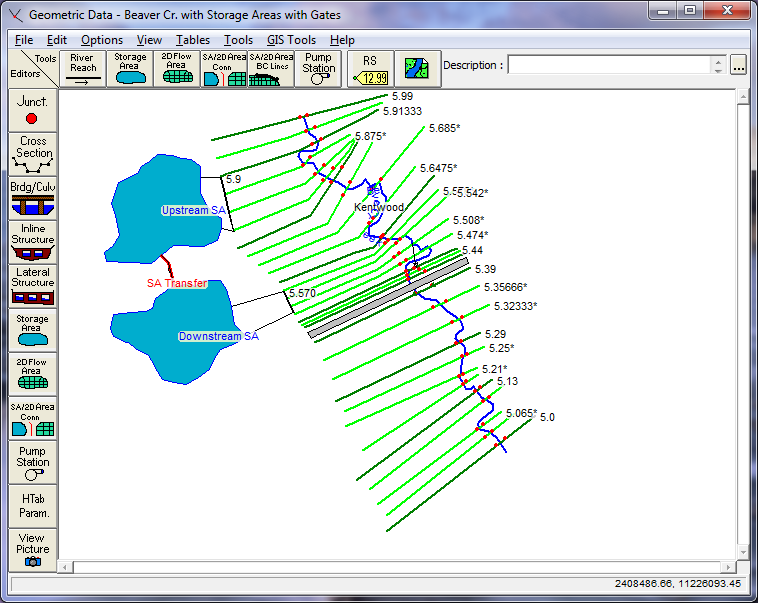This screenshot has width=758, height=603.
Task: Select the Storage Area drawing tool
Action: pyautogui.click(x=130, y=69)
